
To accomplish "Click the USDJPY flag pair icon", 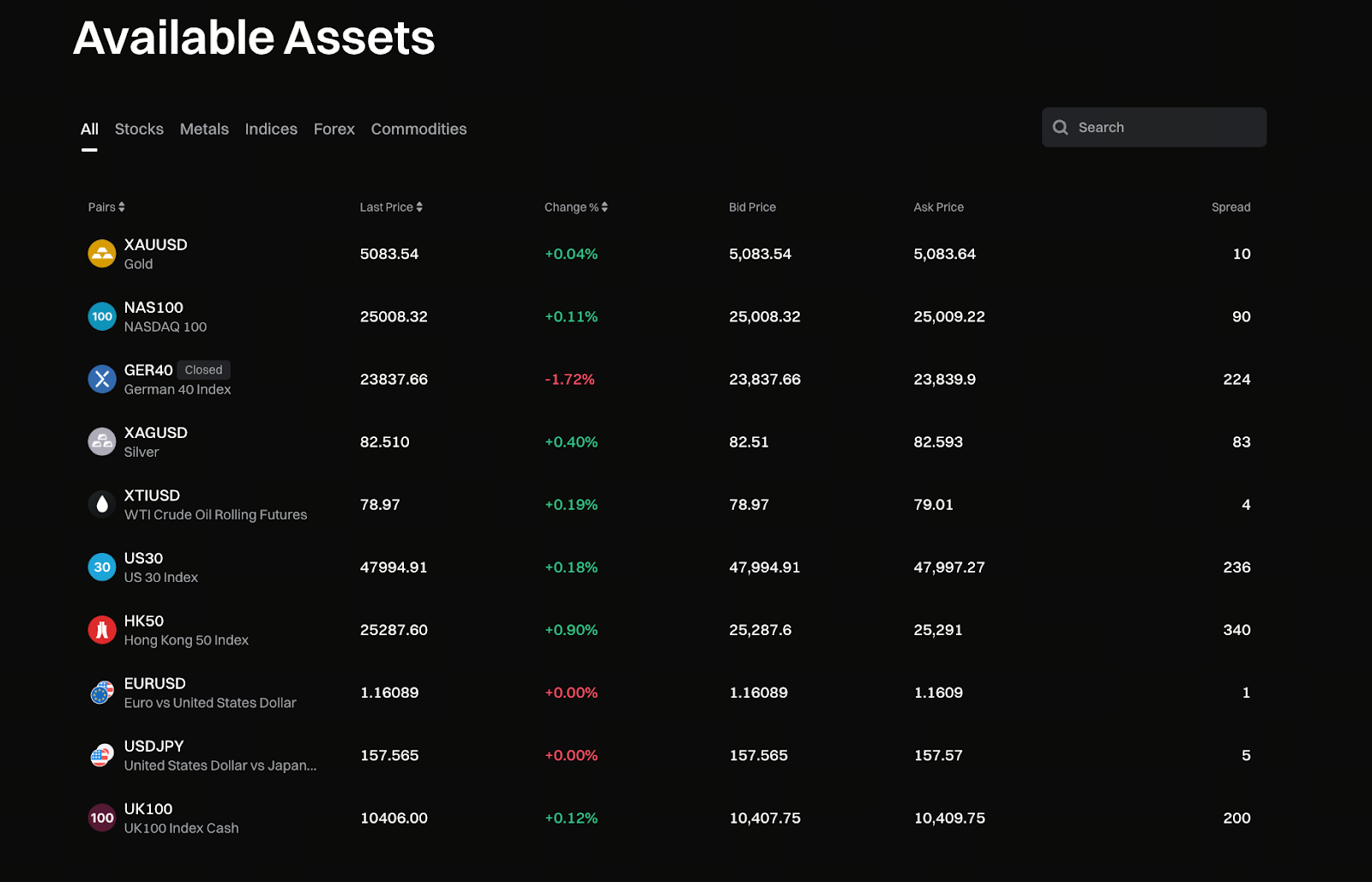I will pyautogui.click(x=102, y=755).
